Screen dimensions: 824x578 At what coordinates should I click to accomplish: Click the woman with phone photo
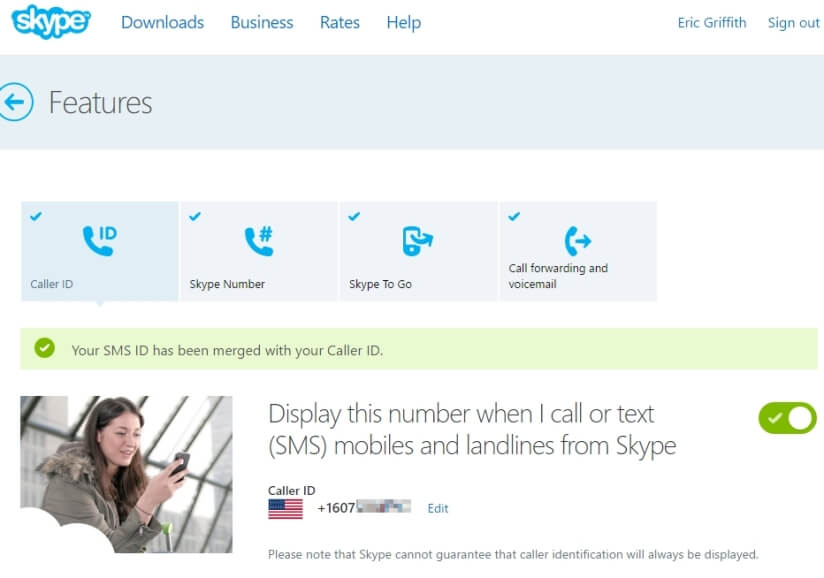(x=126, y=473)
